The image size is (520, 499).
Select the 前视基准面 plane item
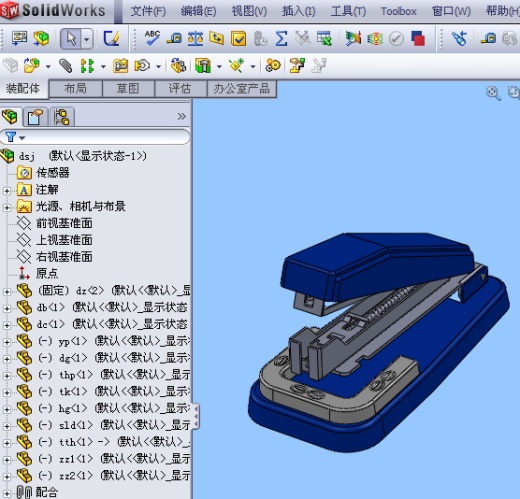pos(64,223)
